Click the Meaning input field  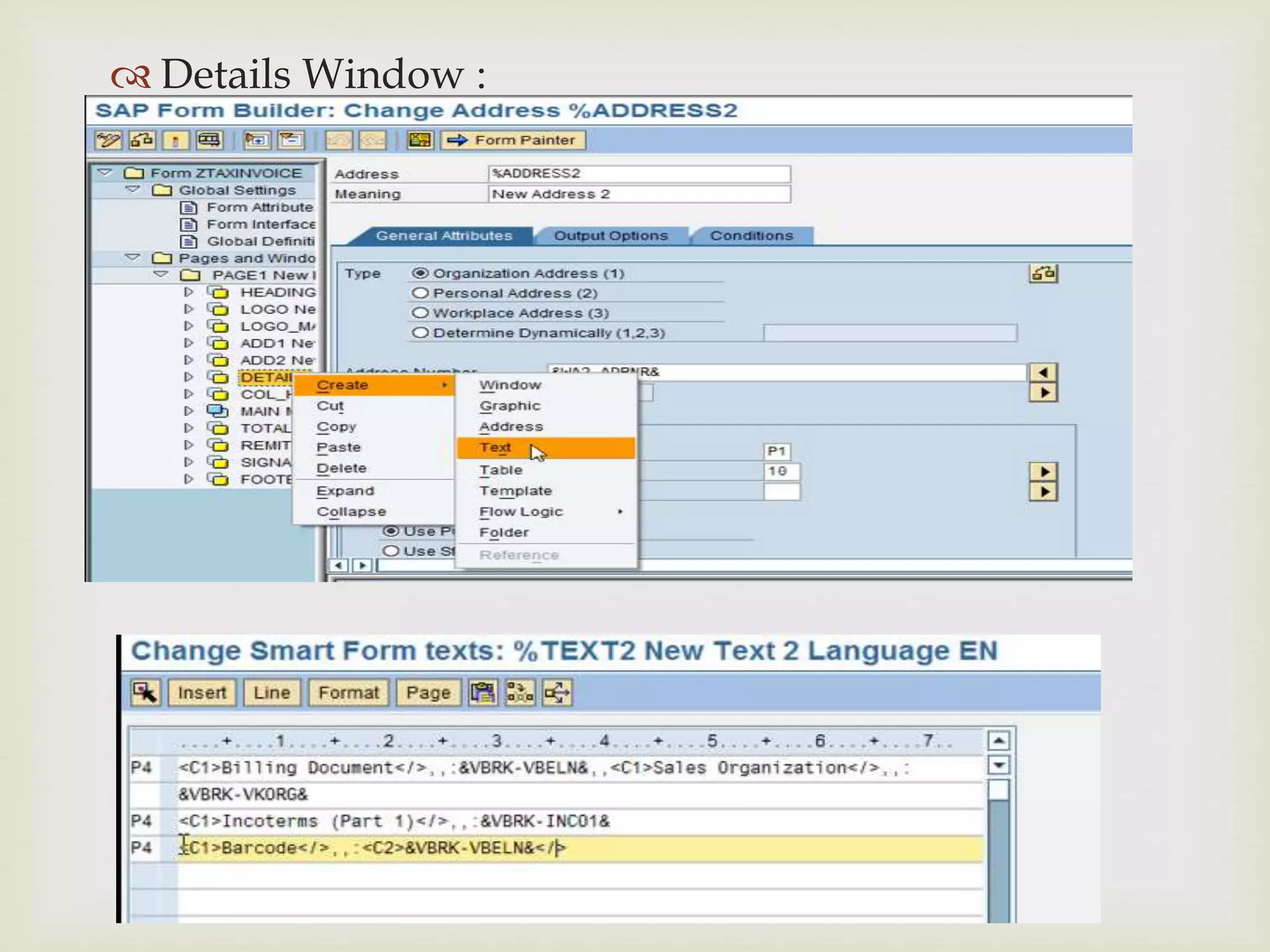(639, 194)
